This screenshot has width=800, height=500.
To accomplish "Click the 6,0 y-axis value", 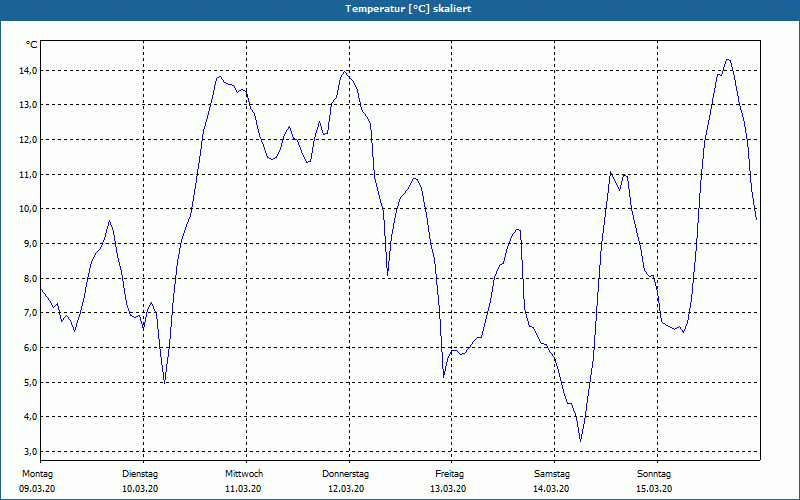I will coord(31,347).
